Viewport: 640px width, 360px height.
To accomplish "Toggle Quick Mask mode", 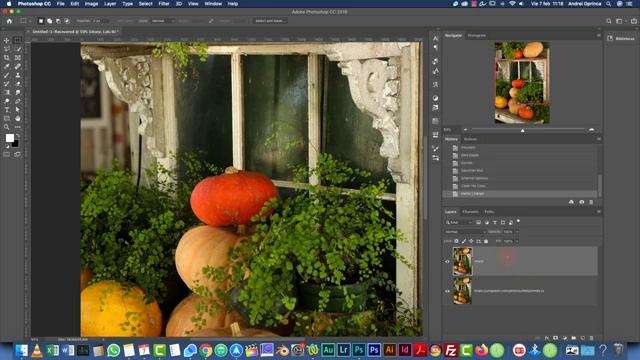I will click(7, 155).
